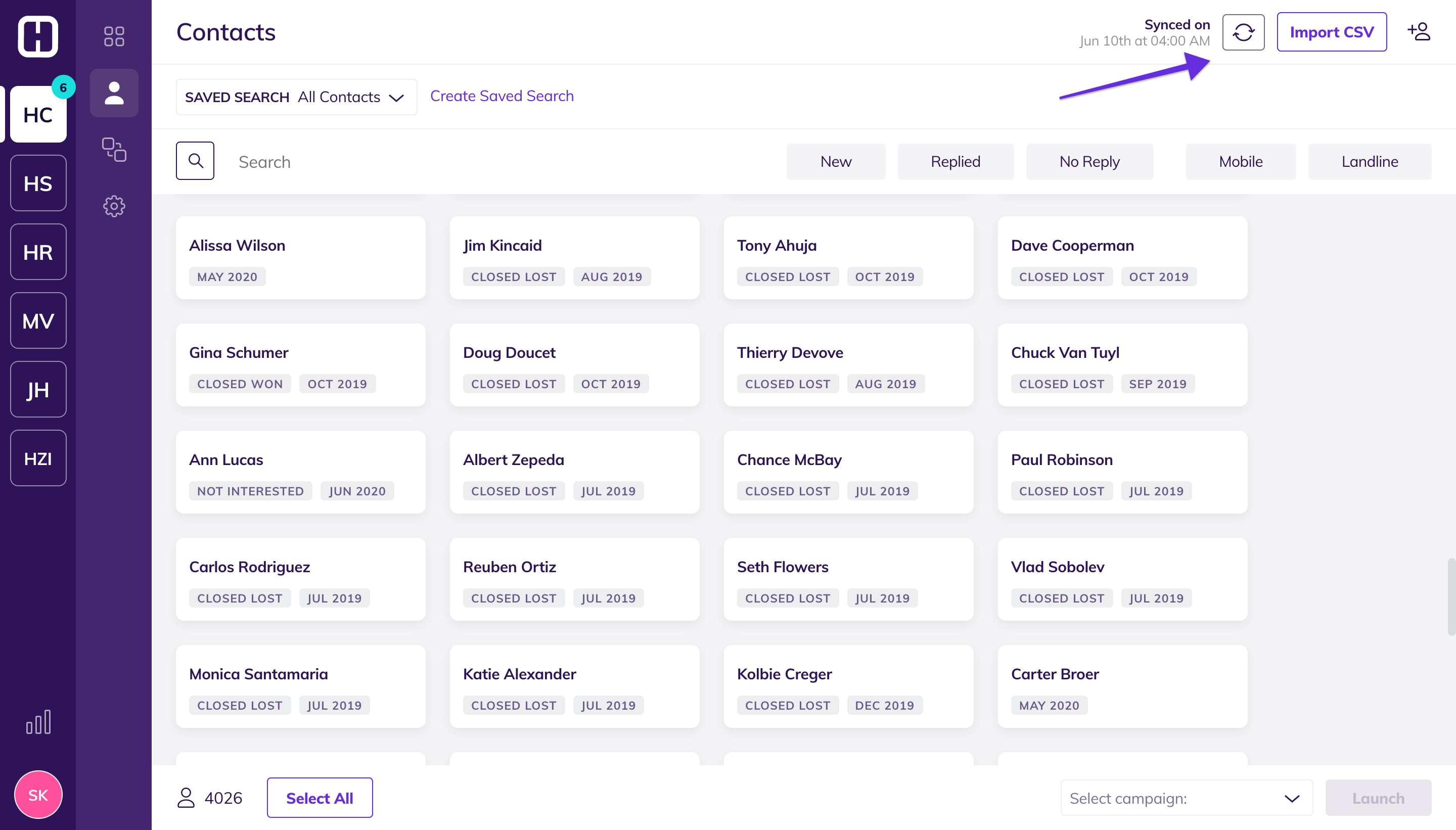Screen dimensions: 1456x830
Task: Select the Contacts person icon in the sidebar
Action: click(x=114, y=93)
